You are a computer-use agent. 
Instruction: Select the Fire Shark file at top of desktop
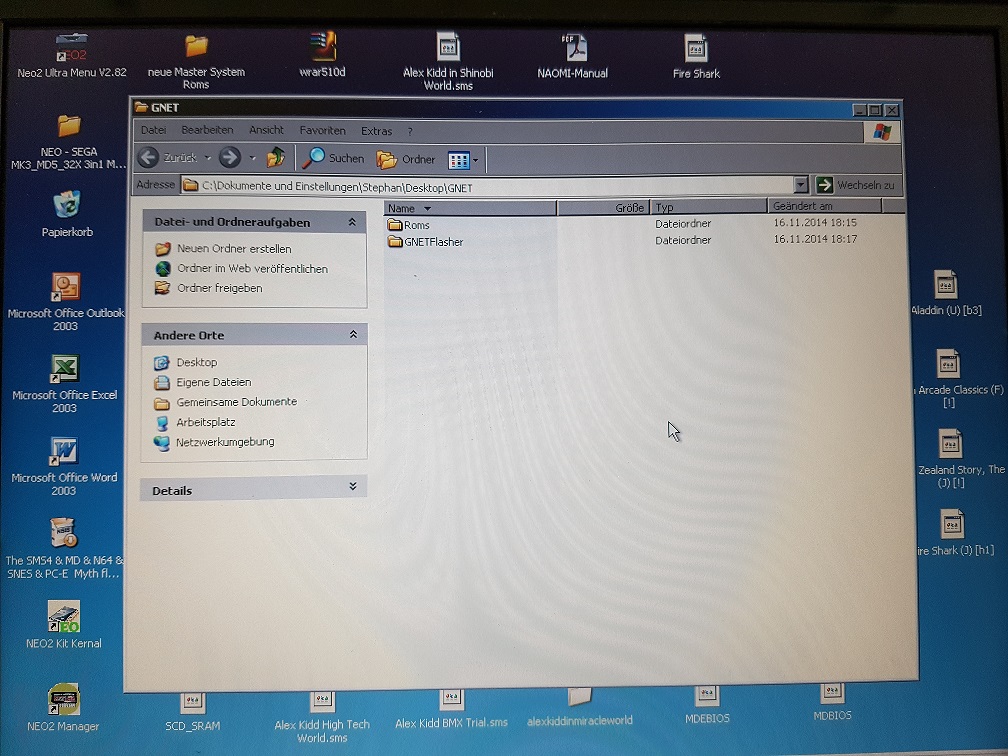(x=696, y=56)
